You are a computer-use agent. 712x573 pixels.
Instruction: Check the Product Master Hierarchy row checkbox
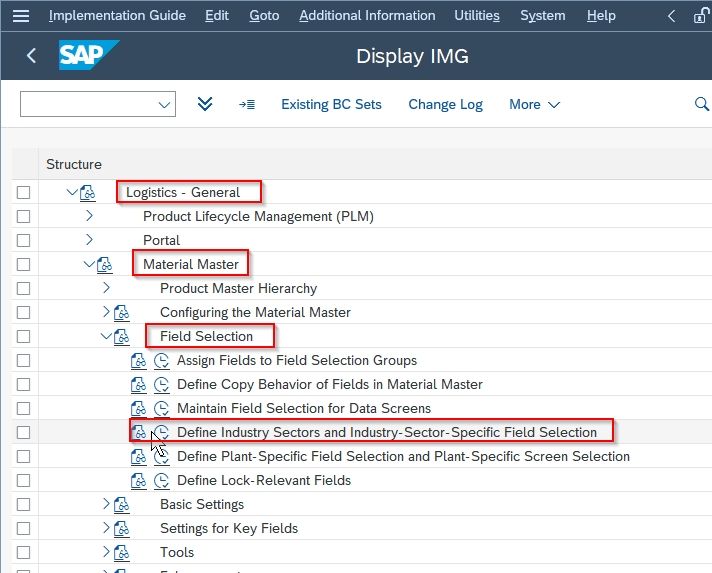24,289
